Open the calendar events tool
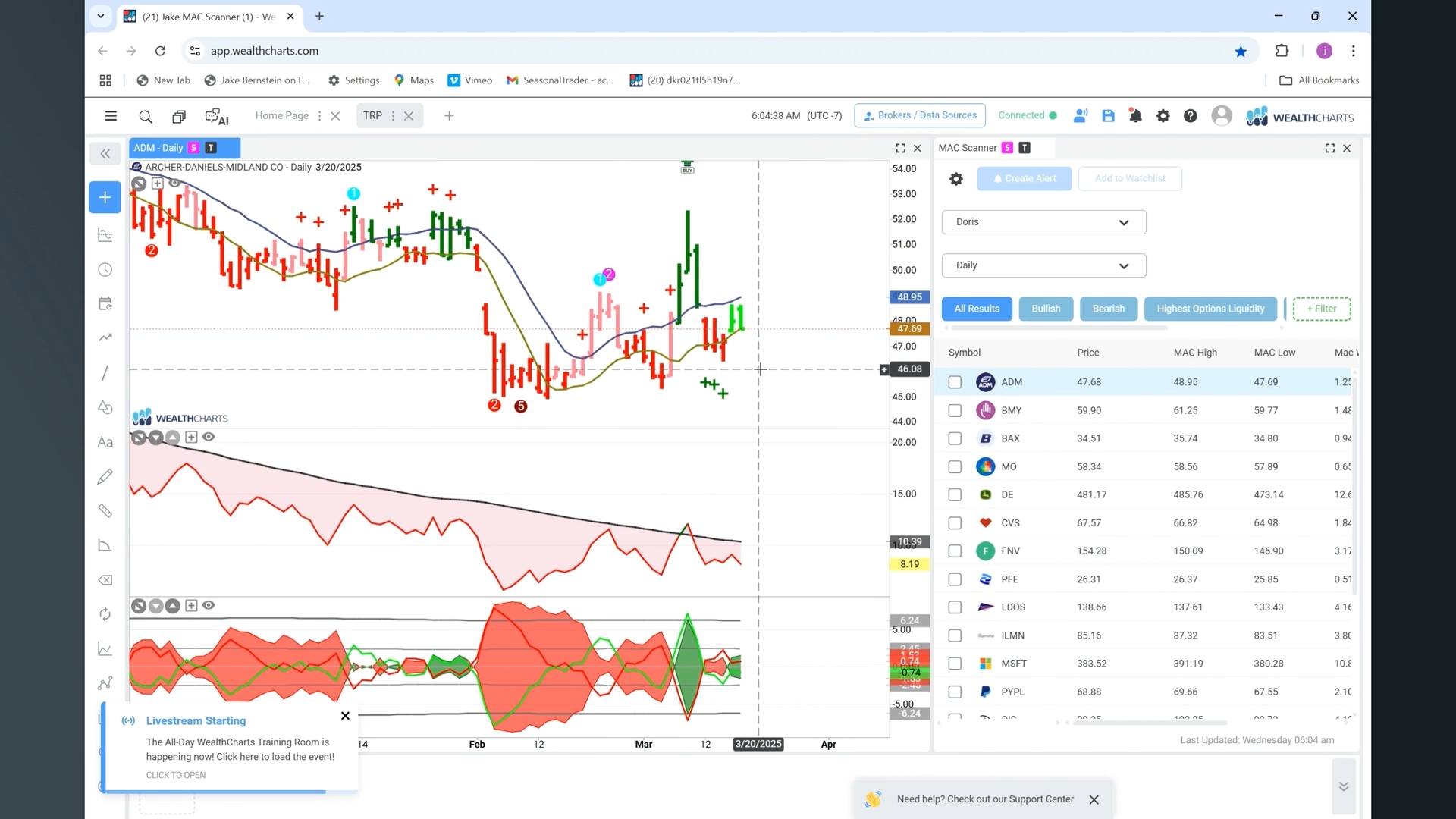Screen dimensions: 1456x819 (105, 304)
